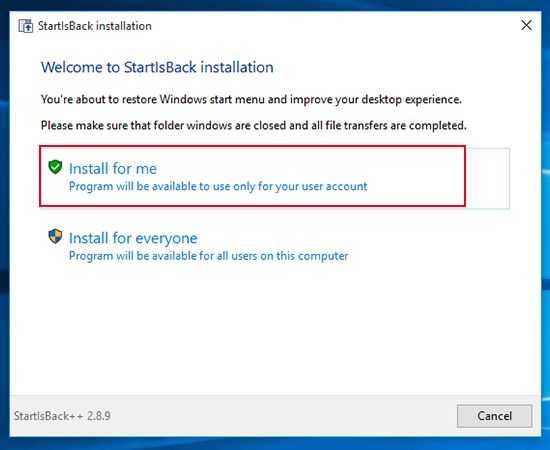Click the empty title bar space left of the X
Viewport: 550px width, 450px height.
[333, 26]
